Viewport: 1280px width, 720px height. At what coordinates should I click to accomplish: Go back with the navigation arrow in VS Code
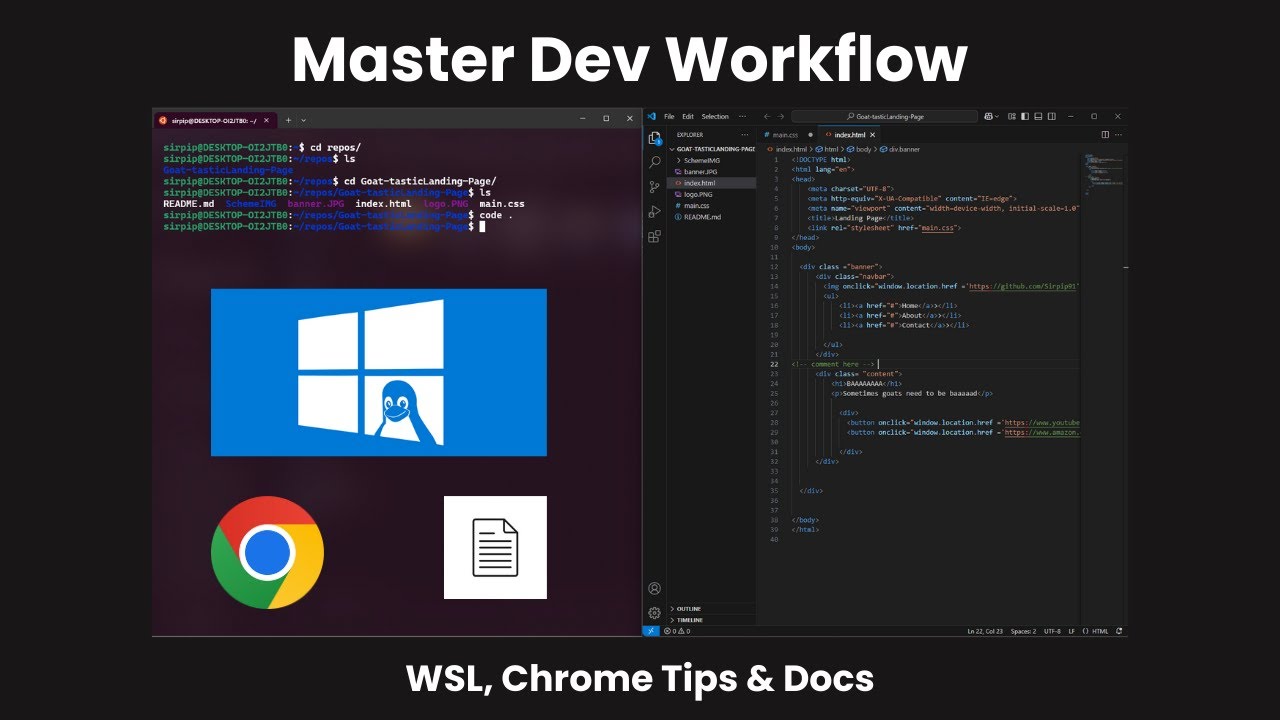pyautogui.click(x=767, y=117)
